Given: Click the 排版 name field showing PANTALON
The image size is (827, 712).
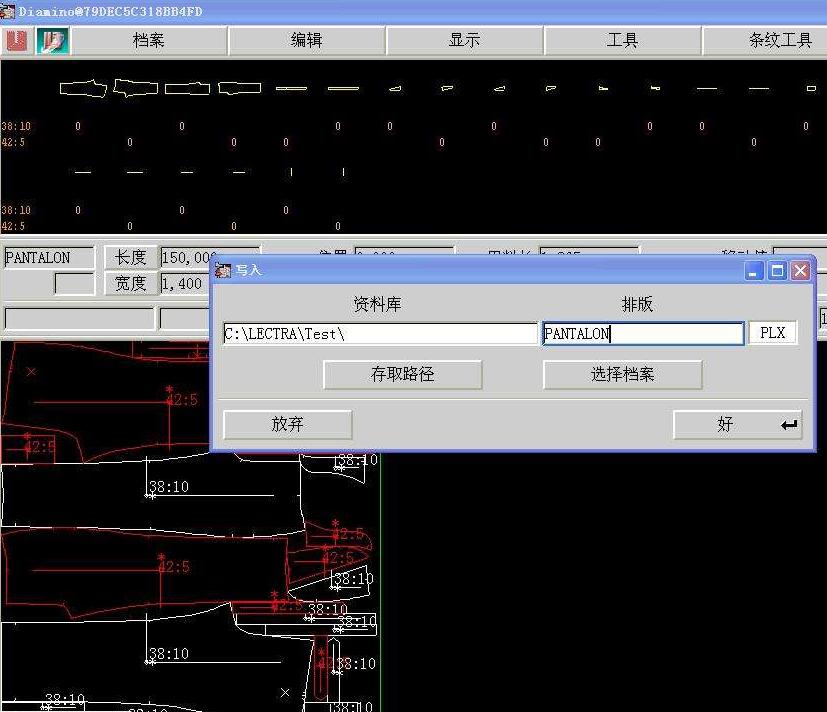Looking at the screenshot, I should pyautogui.click(x=642, y=333).
